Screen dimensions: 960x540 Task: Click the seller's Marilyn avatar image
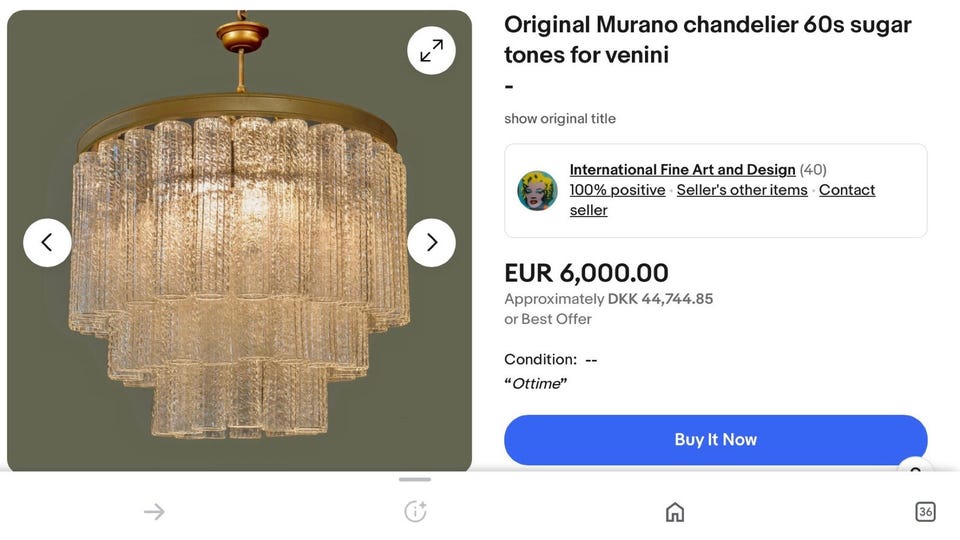[x=537, y=190]
